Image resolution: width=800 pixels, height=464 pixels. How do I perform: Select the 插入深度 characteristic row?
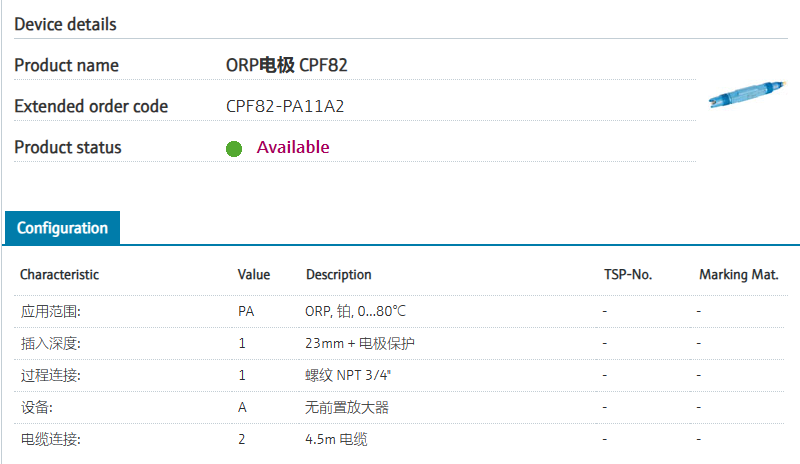tap(399, 344)
